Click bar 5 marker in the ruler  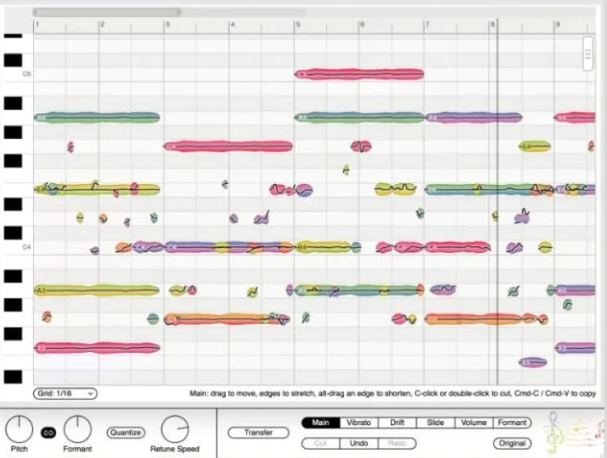[x=297, y=24]
